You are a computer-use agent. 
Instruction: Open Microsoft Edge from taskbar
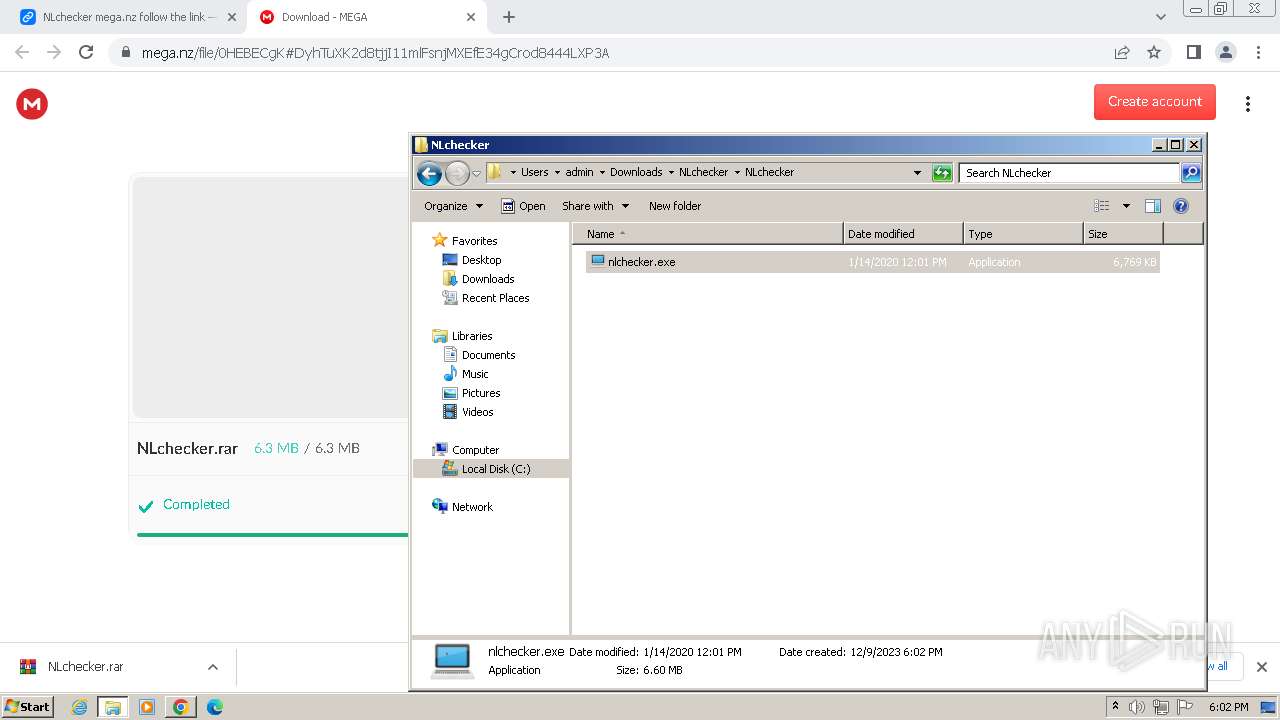(x=214, y=707)
